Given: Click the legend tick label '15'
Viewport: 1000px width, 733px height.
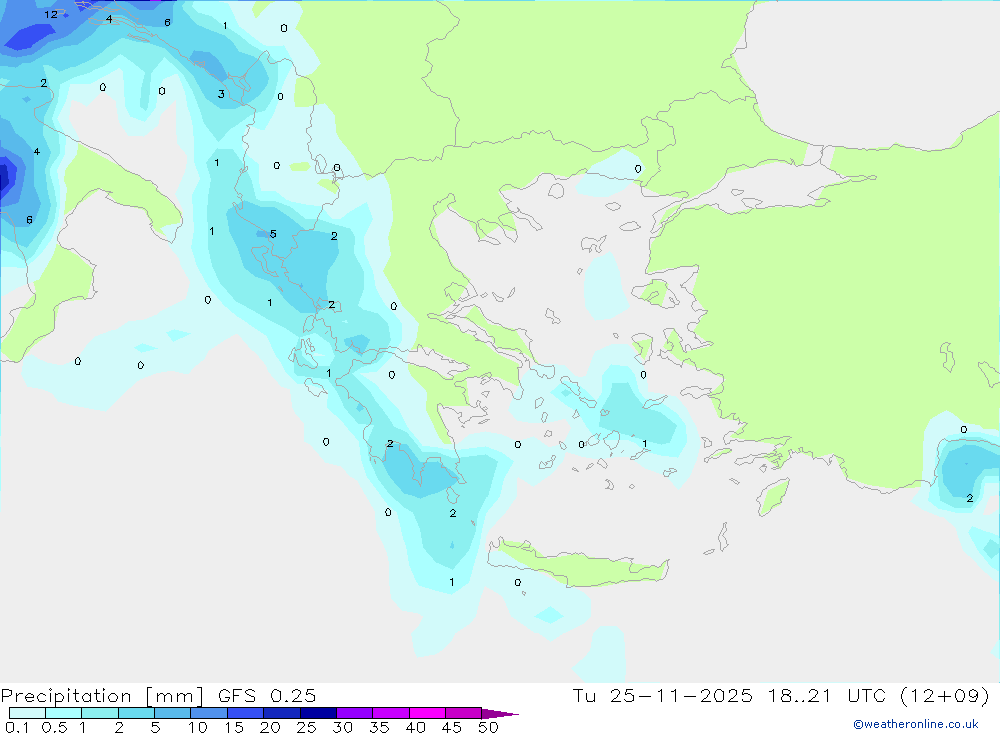Looking at the screenshot, I should (234, 727).
